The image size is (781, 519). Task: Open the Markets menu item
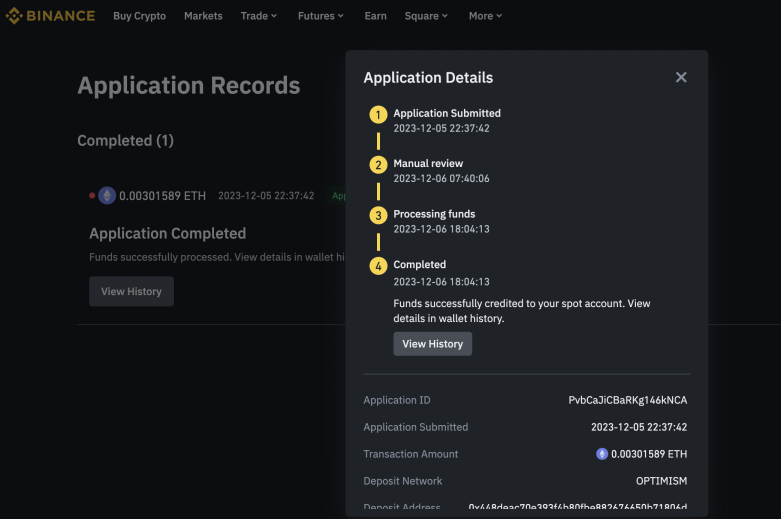point(203,16)
